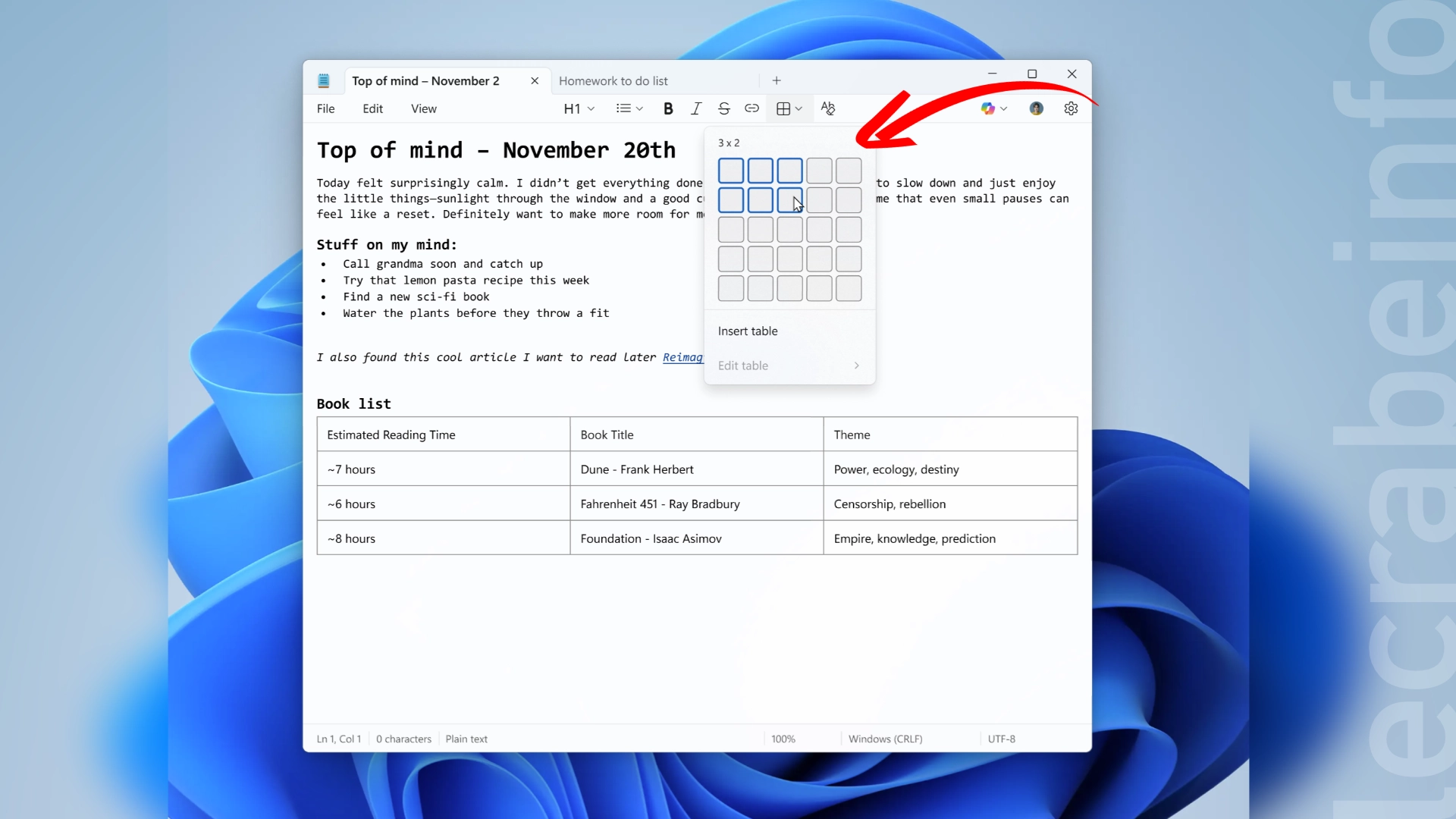Close the Top of mind tab
This screenshot has width=1456, height=819.
[x=535, y=80]
